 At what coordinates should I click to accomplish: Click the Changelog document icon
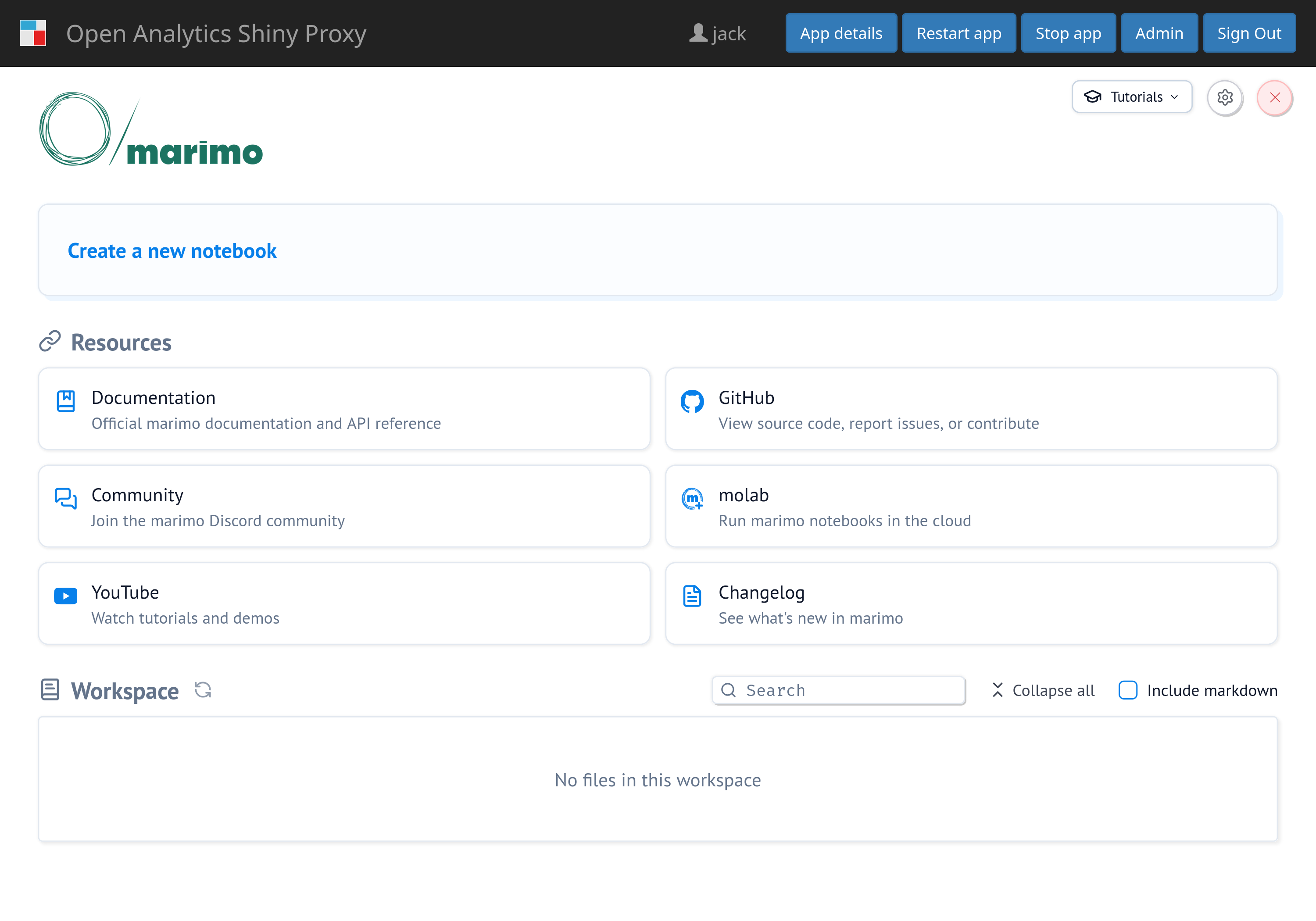692,596
